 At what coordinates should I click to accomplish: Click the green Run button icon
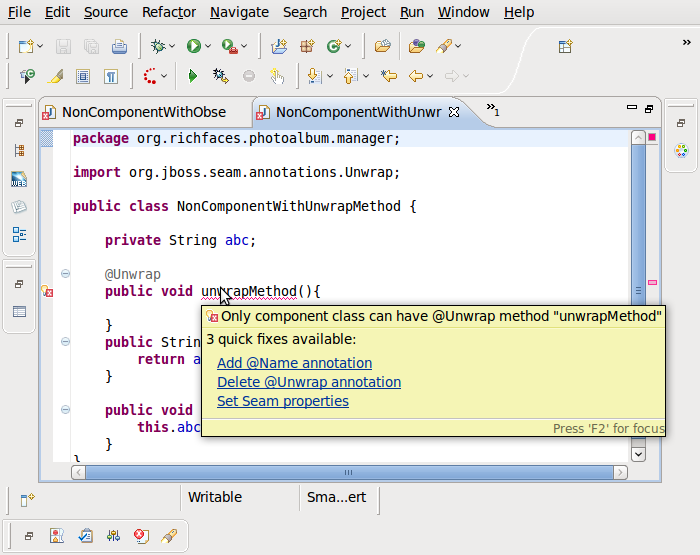point(193,46)
